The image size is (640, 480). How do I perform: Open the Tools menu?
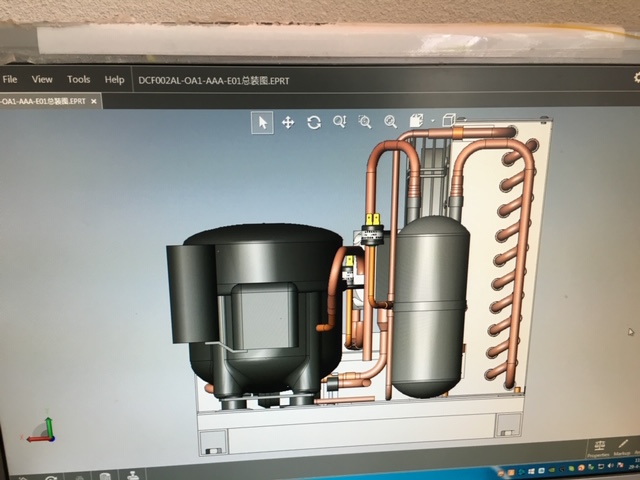tap(78, 79)
